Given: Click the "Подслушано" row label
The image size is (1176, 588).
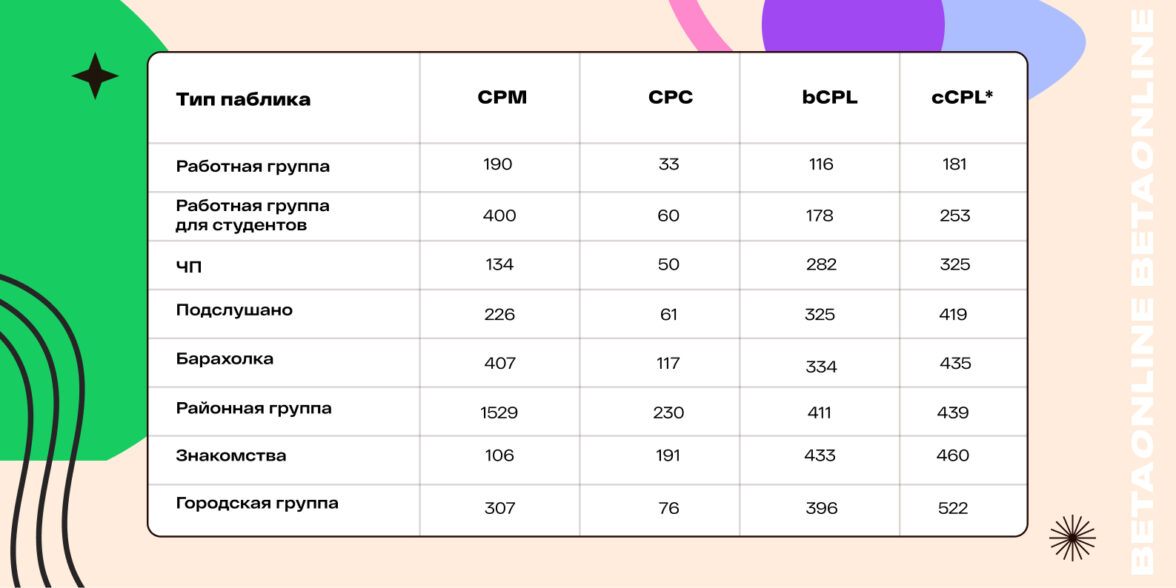Looking at the screenshot, I should [234, 310].
